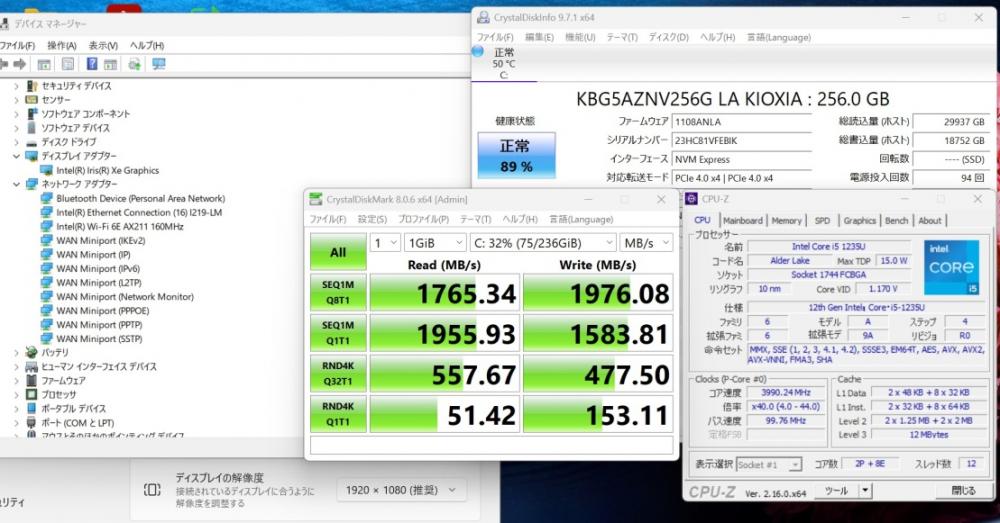The width and height of the screenshot is (1000, 523).
Task: Open Device Manager 表示(V) menu
Action: click(x=103, y=45)
